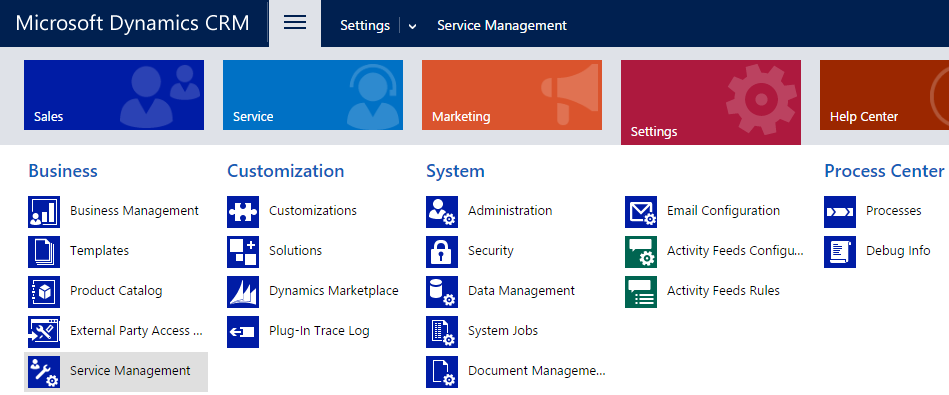Open the hamburger navigation menu
The height and width of the screenshot is (395, 949).
pos(295,24)
